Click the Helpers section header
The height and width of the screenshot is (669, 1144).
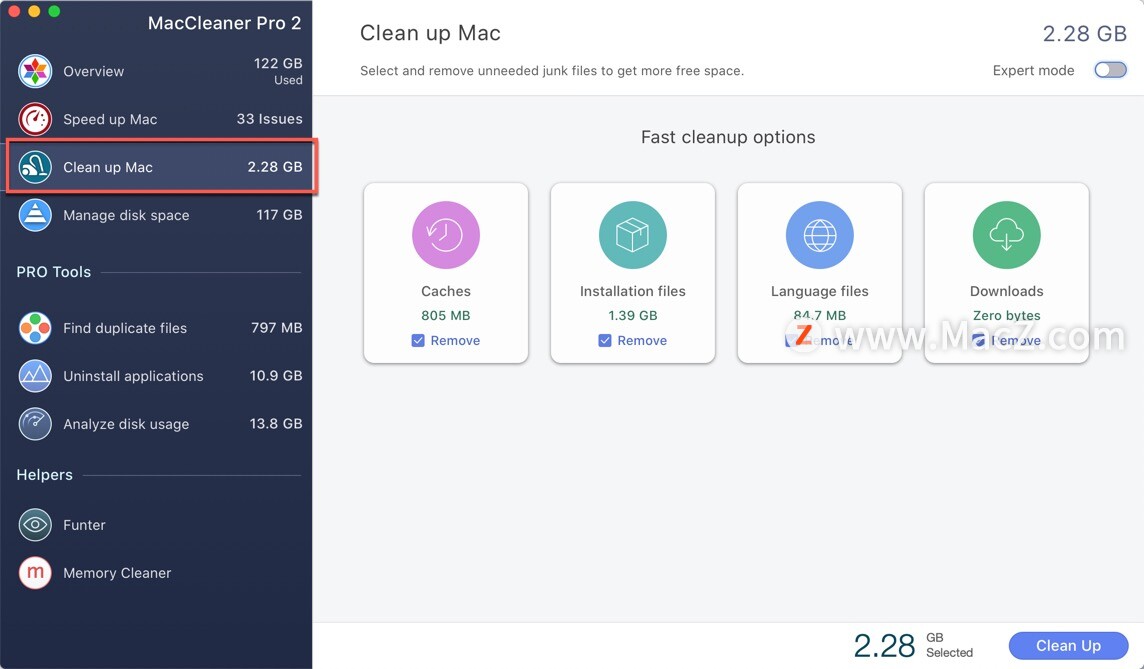pos(45,475)
